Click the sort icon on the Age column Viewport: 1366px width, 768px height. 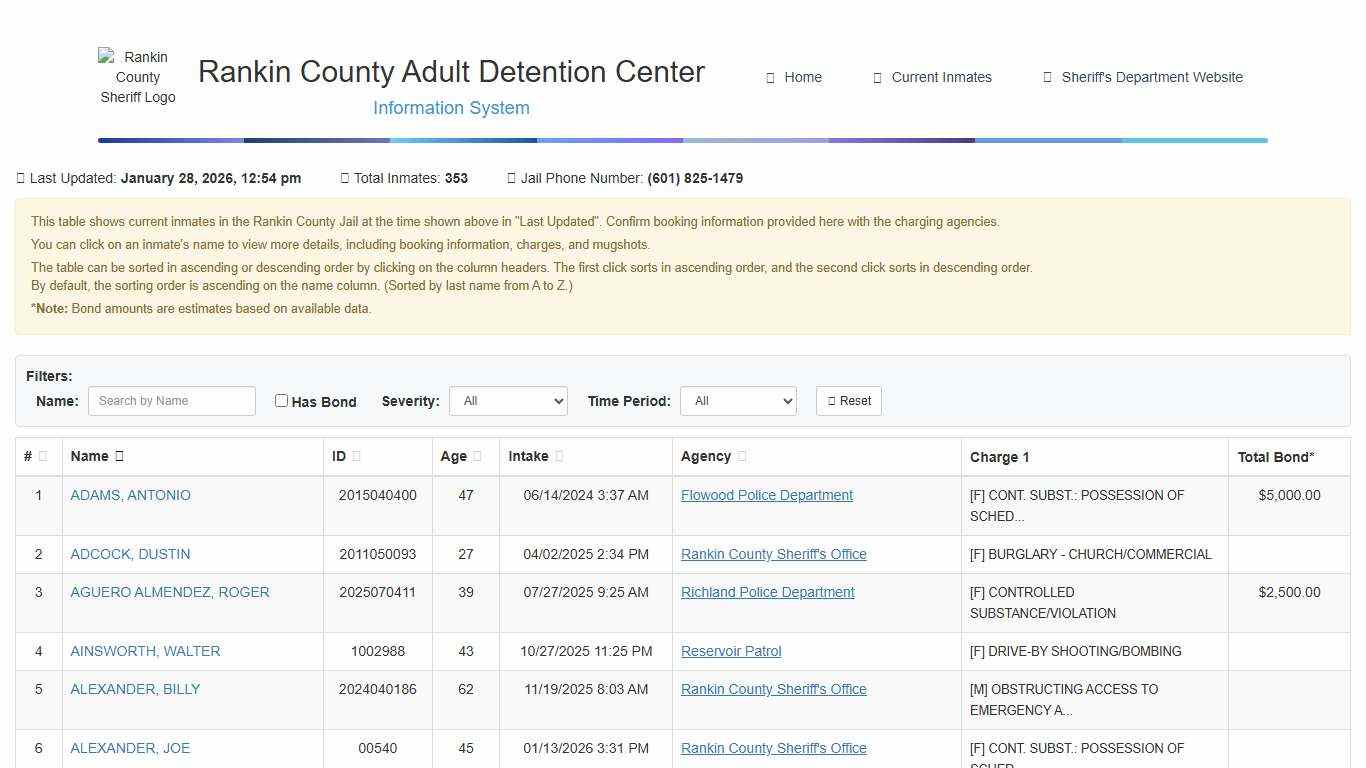[x=476, y=456]
